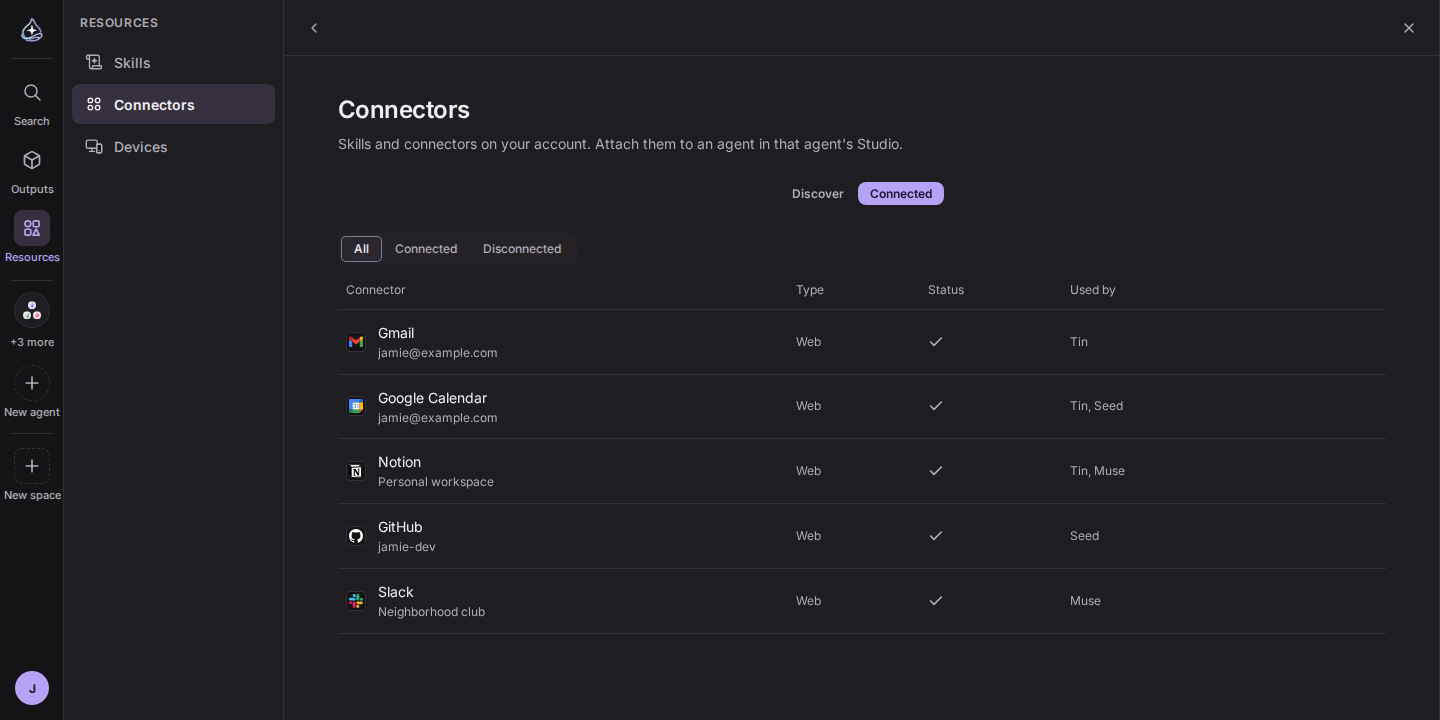Click the Gmail connector icon
This screenshot has height=720, width=1440.
pos(356,342)
